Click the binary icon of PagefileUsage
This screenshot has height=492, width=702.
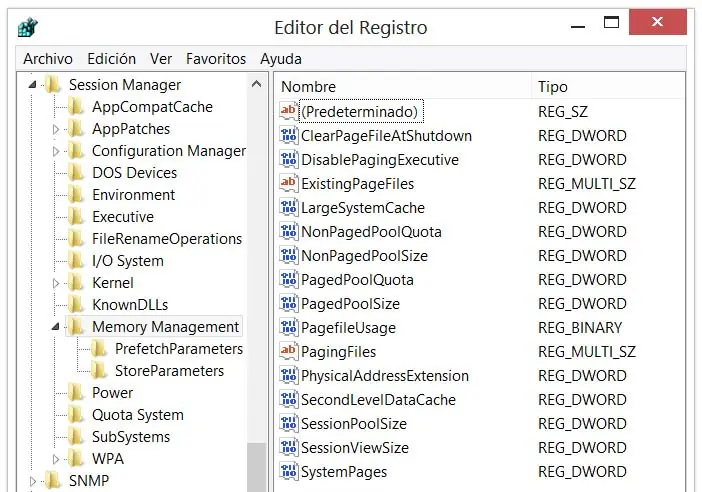[x=289, y=327]
